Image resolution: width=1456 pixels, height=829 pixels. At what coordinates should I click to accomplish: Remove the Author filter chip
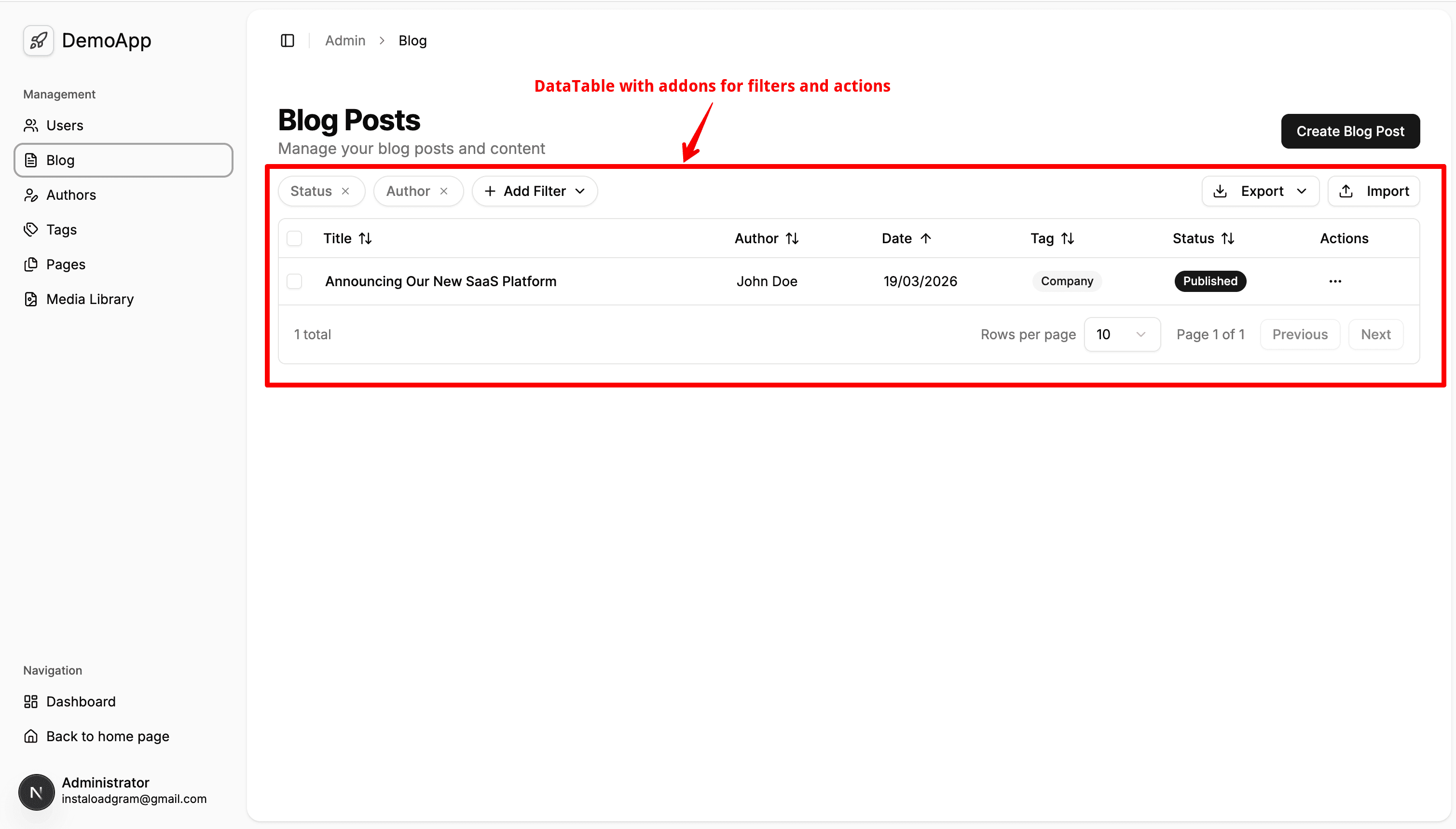point(444,191)
